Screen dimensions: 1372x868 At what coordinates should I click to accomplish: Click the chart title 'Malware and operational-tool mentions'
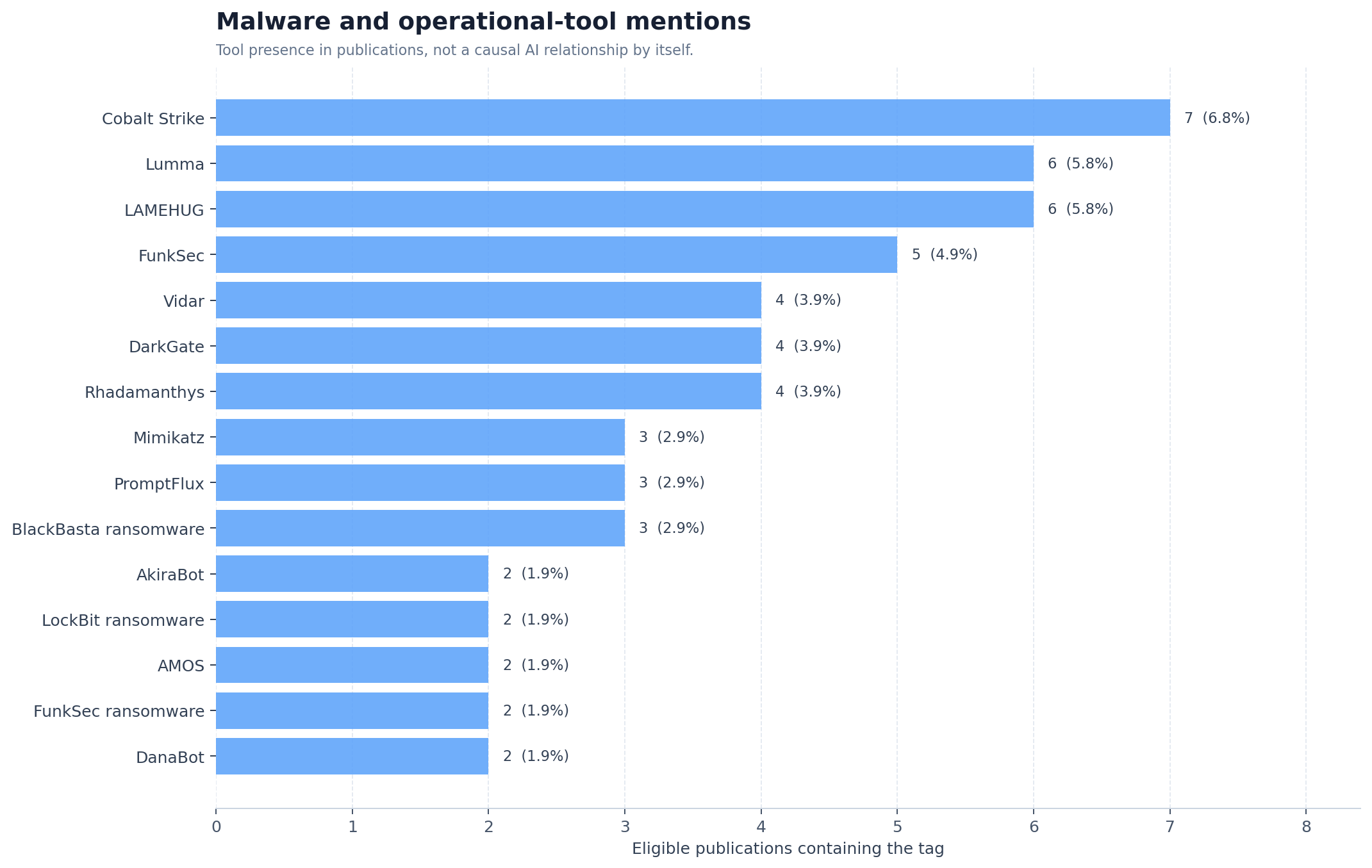[x=483, y=22]
